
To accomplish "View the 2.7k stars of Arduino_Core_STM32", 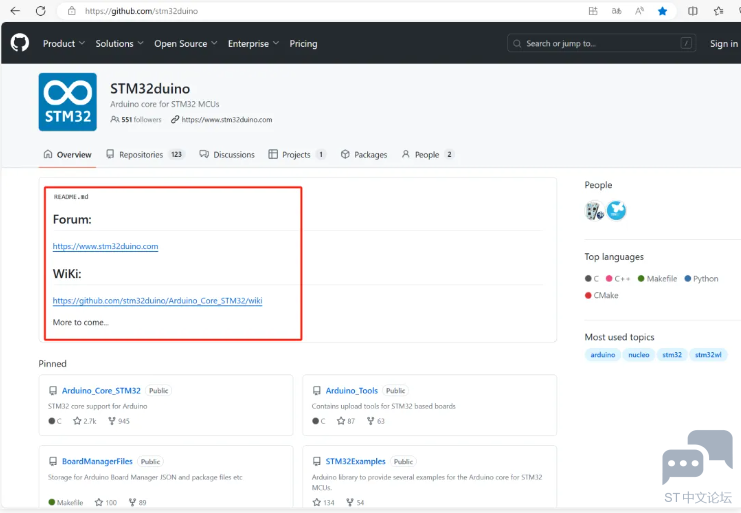I will pyautogui.click(x=85, y=421).
